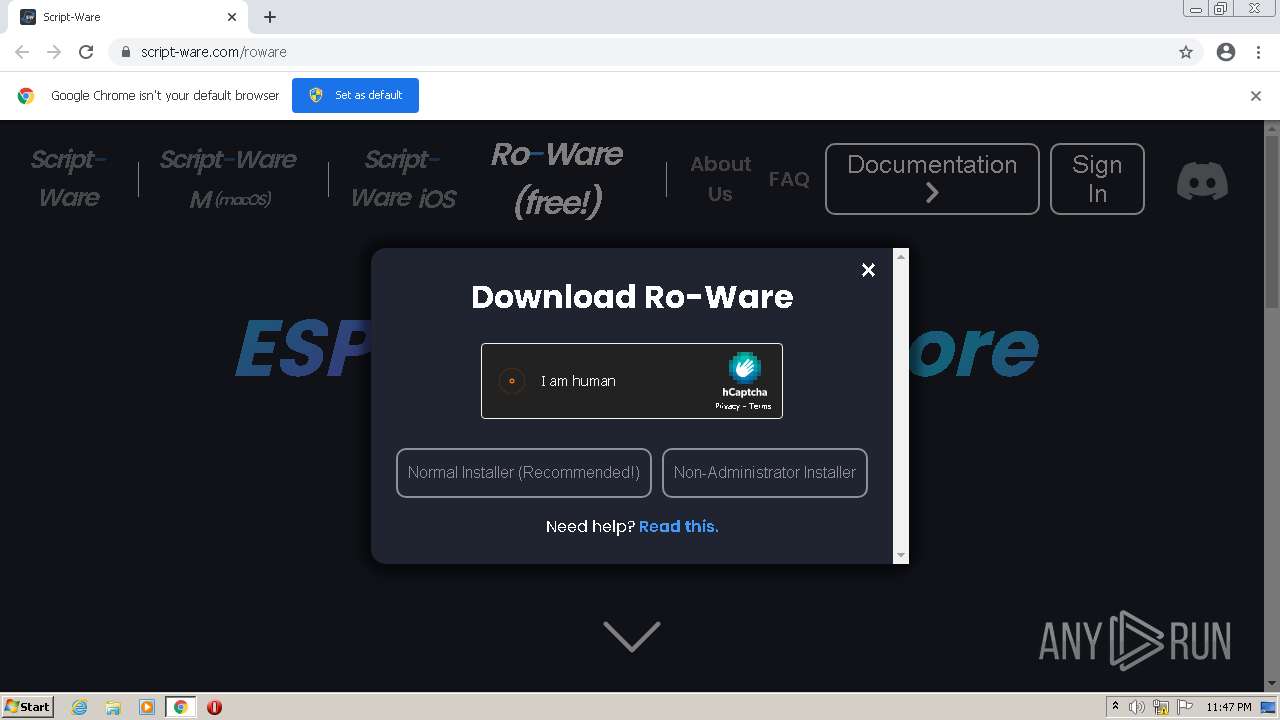The image size is (1280, 720).
Task: Switch to Chrome in the taskbar
Action: pos(180,707)
